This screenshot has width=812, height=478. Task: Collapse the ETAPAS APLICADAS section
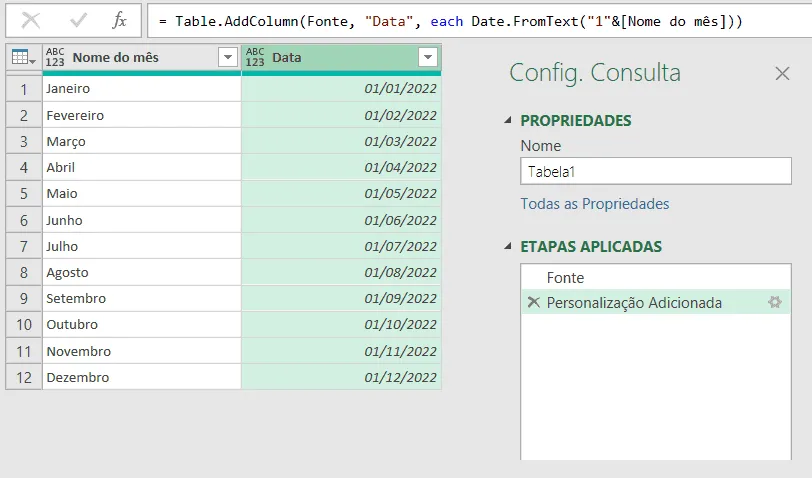click(508, 246)
